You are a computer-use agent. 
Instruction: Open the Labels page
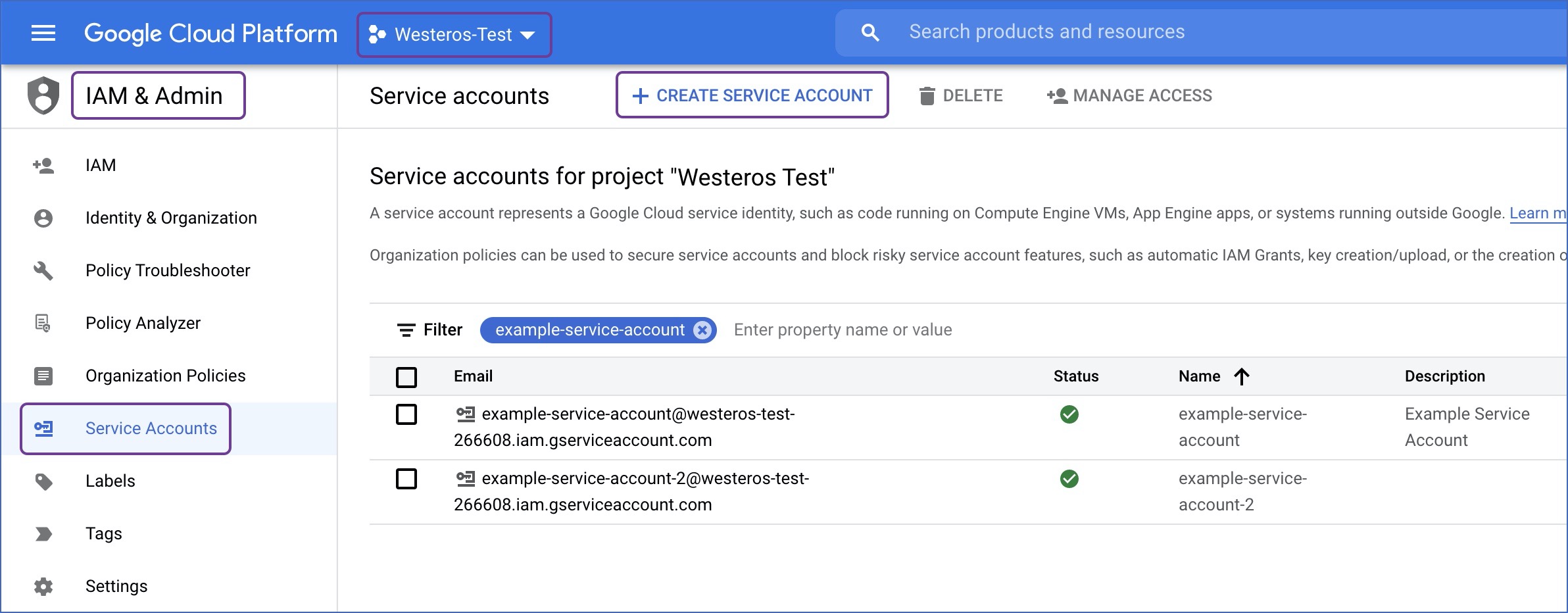(110, 481)
